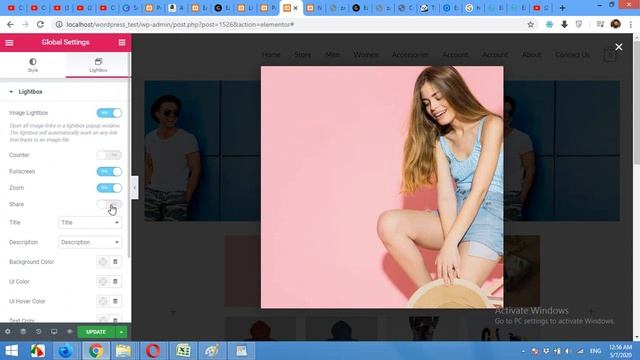Click the Preview Changes eye icon
The width and height of the screenshot is (640, 360).
click(69, 332)
